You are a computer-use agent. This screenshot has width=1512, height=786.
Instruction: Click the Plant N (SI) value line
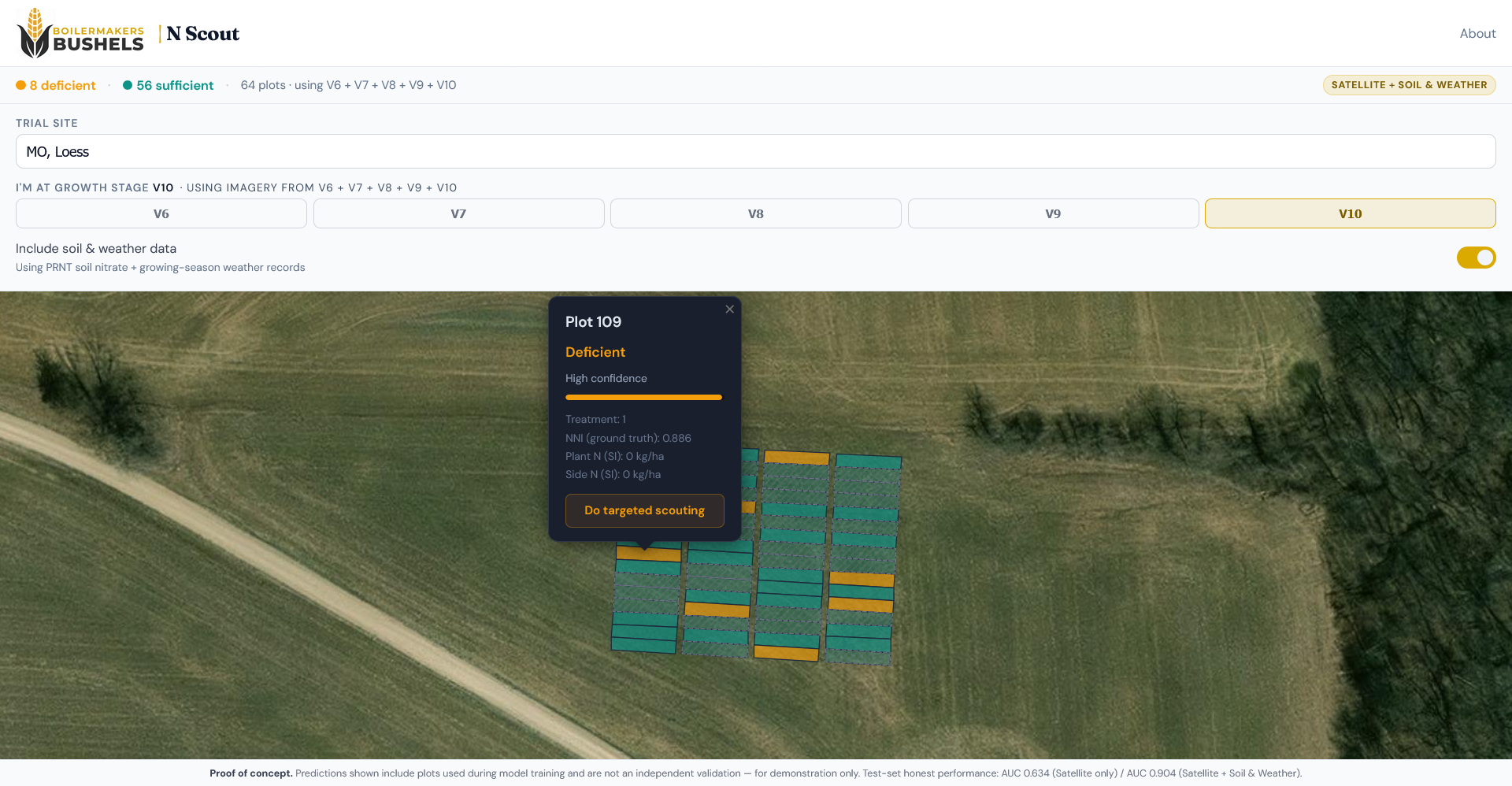[x=614, y=456]
